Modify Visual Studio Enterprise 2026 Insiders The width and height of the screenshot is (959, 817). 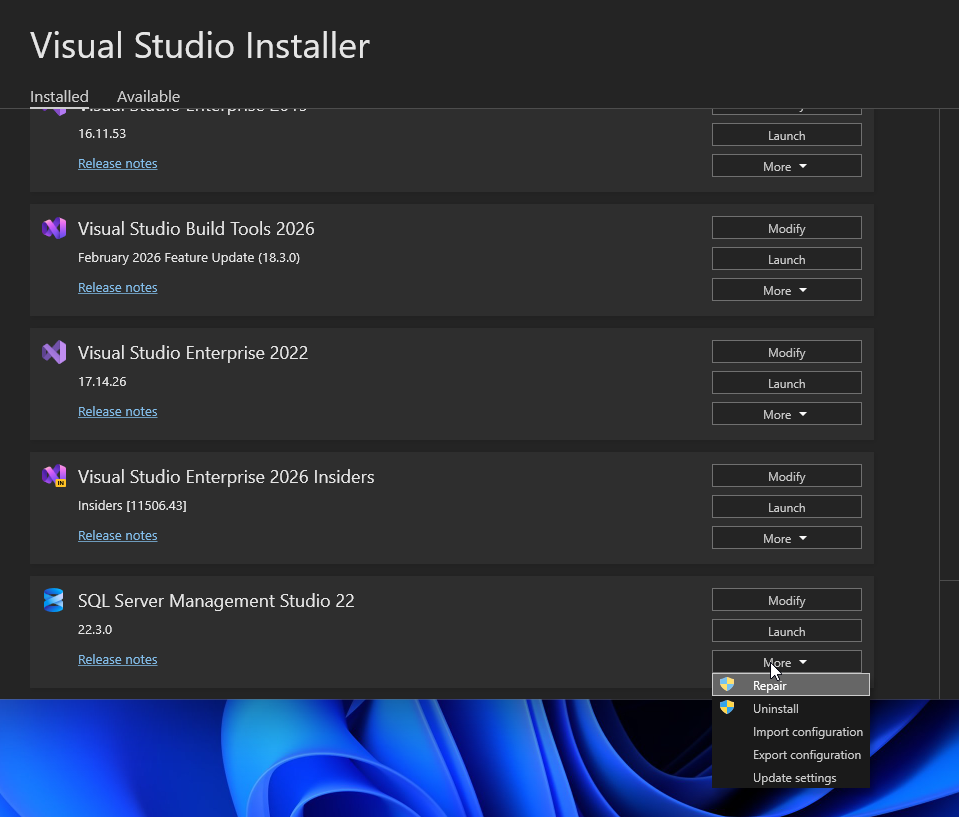[x=787, y=476]
